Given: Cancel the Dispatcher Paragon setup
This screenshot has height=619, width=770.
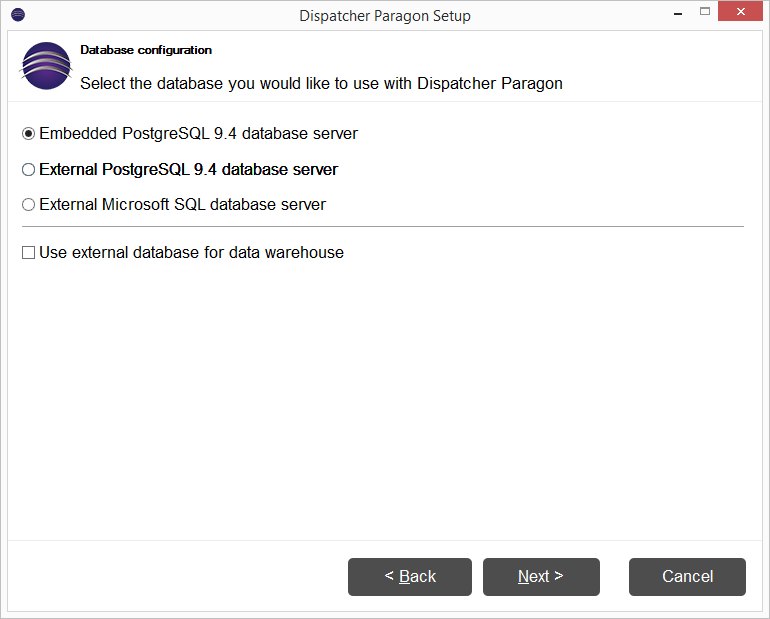Looking at the screenshot, I should (x=687, y=576).
